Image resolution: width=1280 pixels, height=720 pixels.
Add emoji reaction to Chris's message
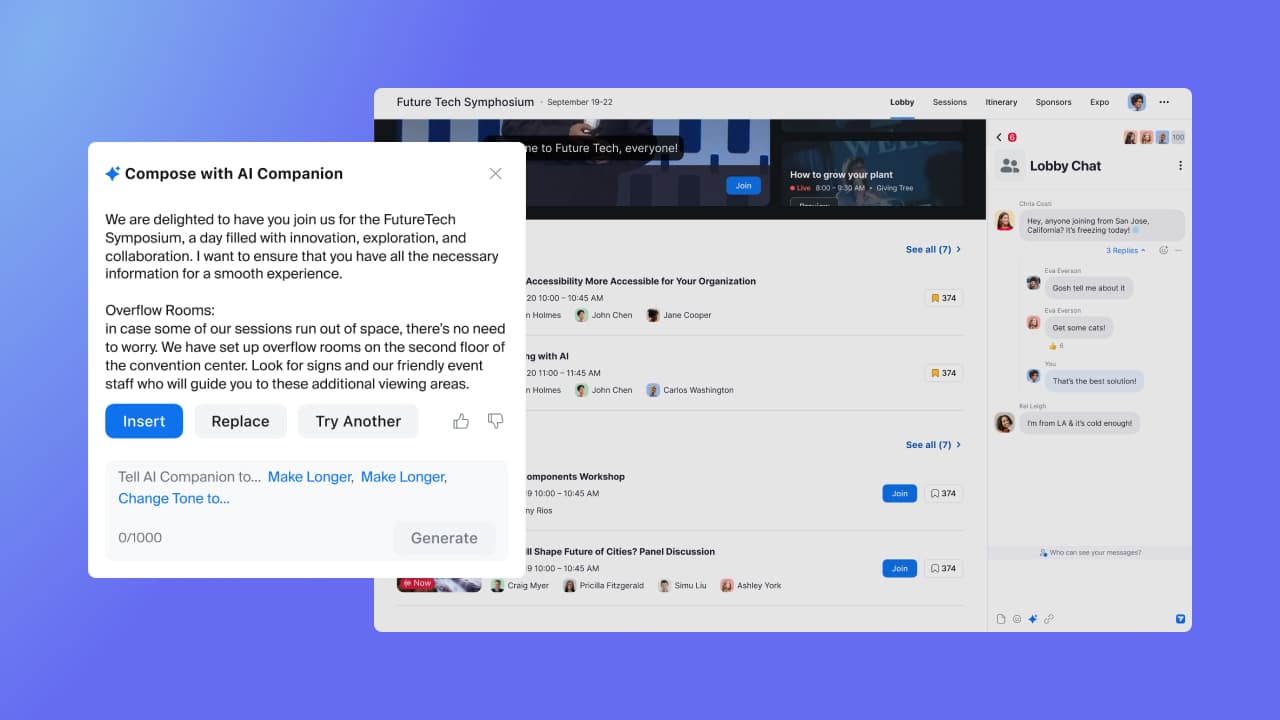(1163, 250)
